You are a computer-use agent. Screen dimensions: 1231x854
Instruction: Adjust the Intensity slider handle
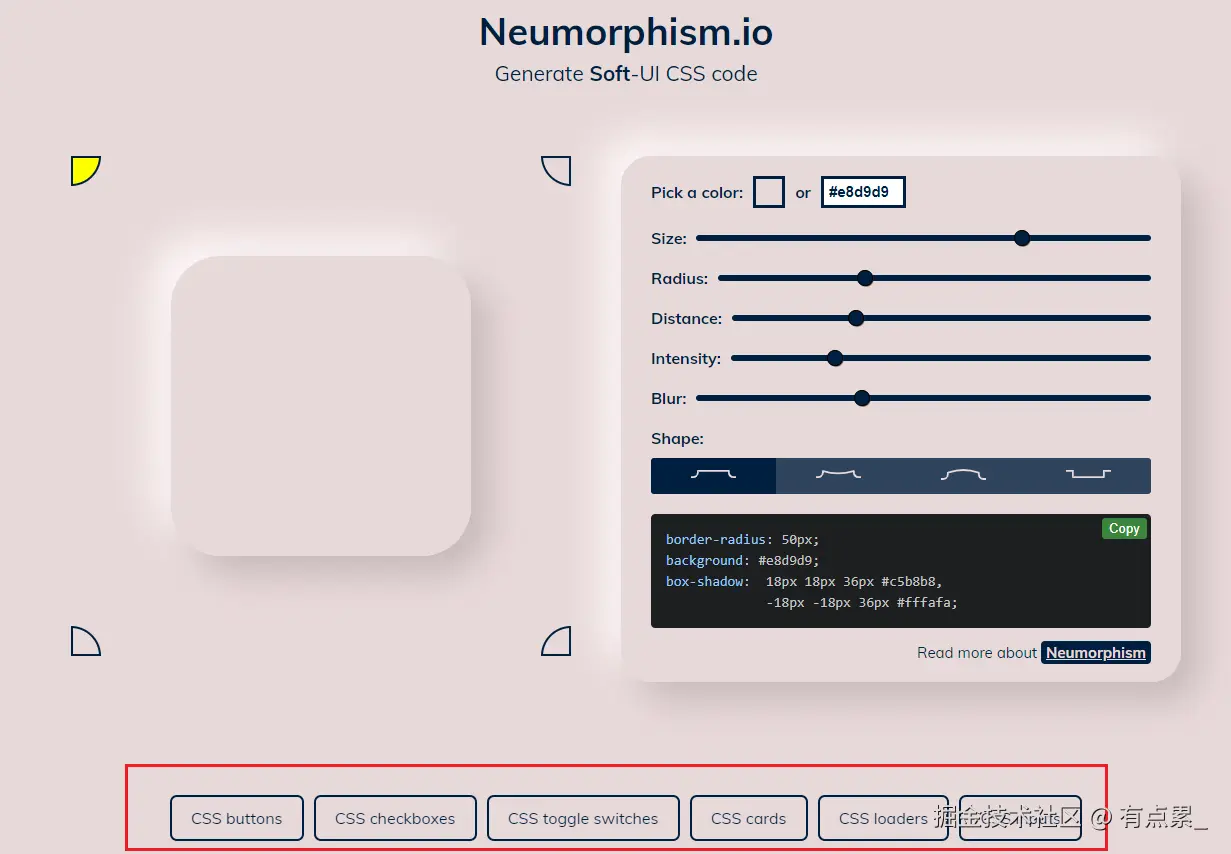pyautogui.click(x=835, y=358)
